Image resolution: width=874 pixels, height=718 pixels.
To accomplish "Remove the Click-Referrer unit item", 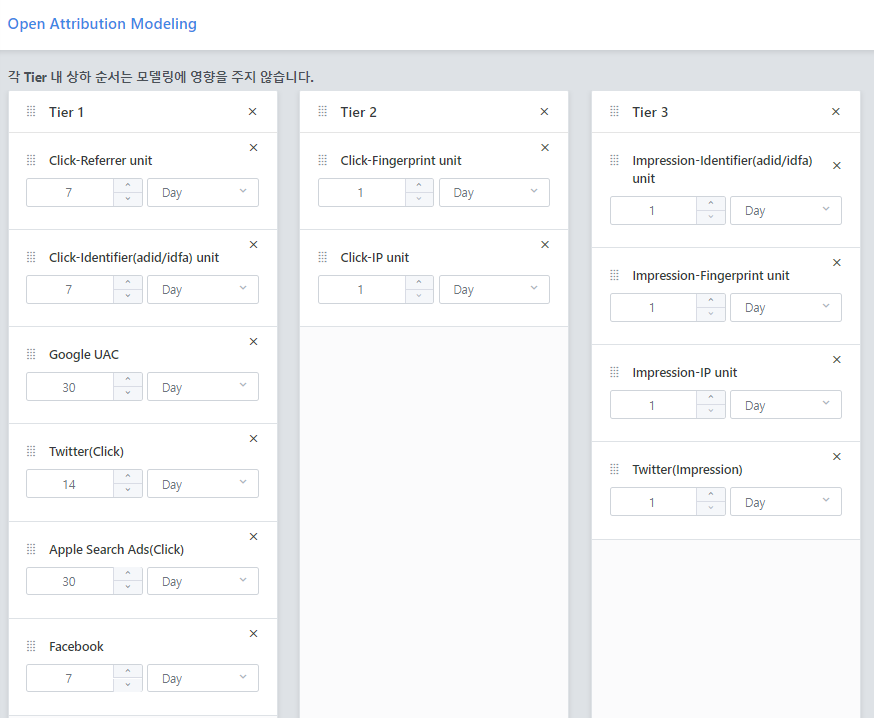I will tap(253, 148).
